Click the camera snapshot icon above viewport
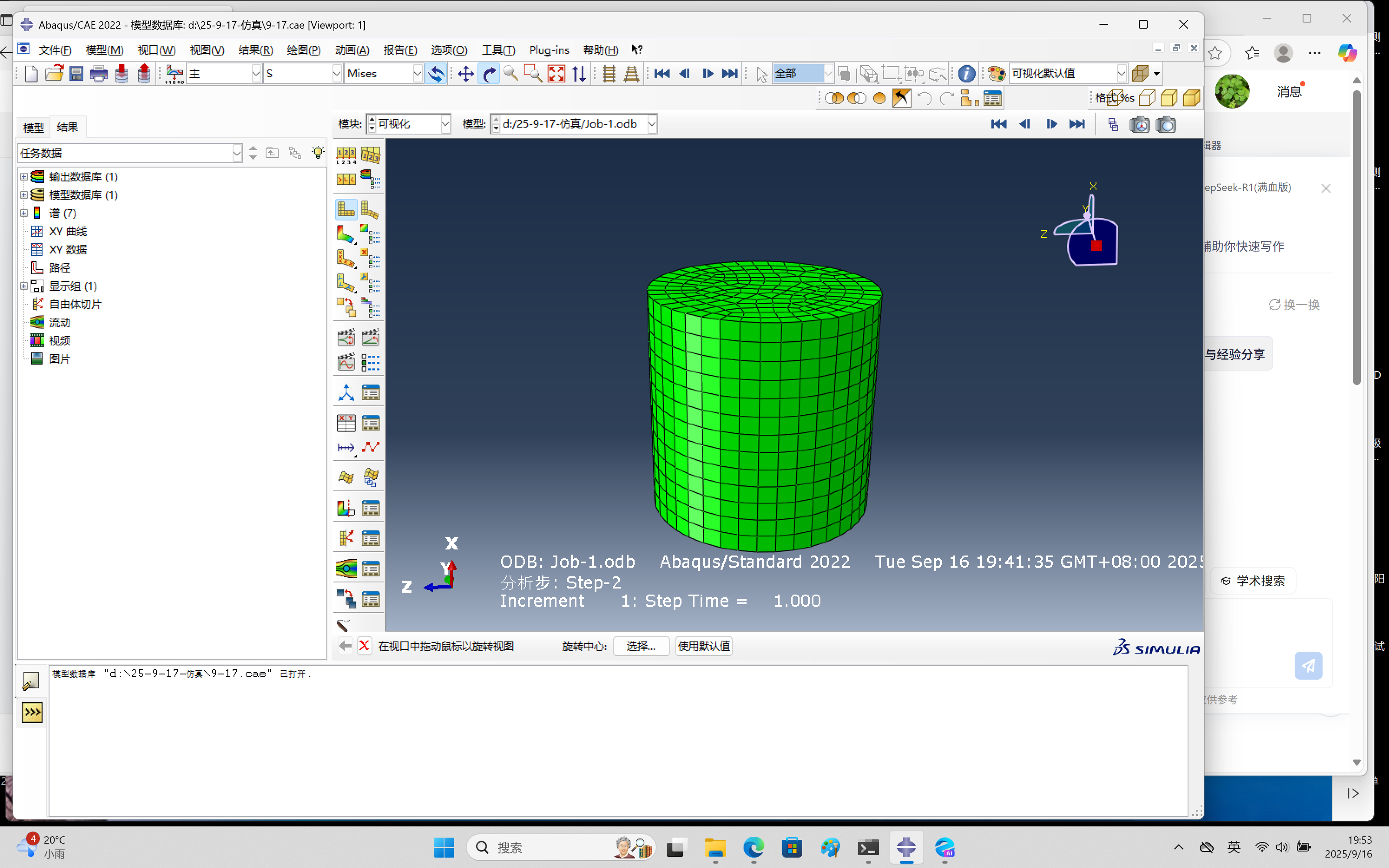The width and height of the screenshot is (1389, 868). pyautogui.click(x=1166, y=124)
